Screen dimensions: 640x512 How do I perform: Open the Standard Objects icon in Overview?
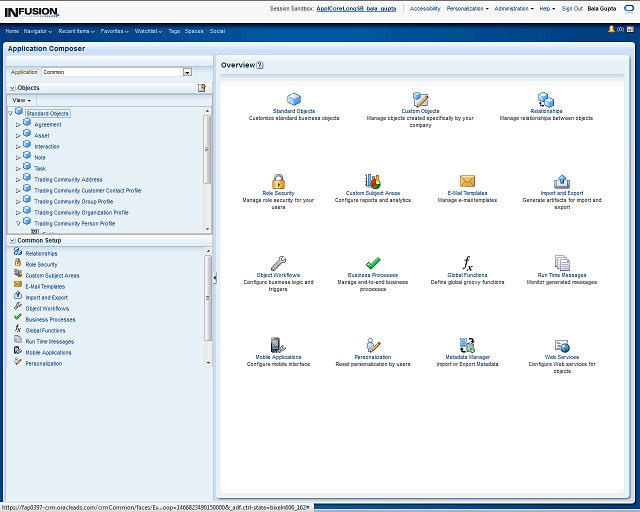click(294, 99)
